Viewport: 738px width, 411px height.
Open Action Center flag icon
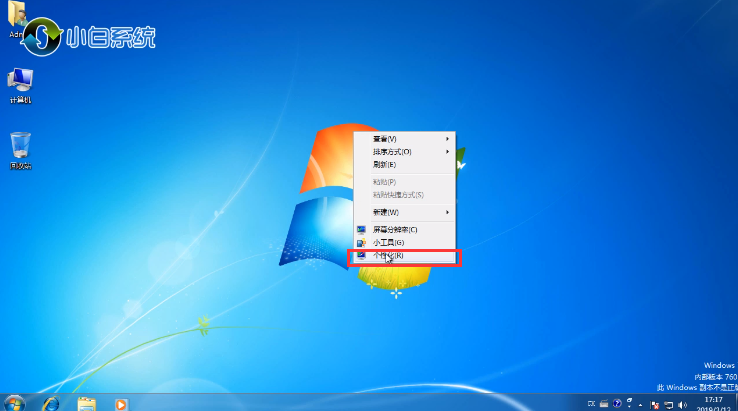655,405
